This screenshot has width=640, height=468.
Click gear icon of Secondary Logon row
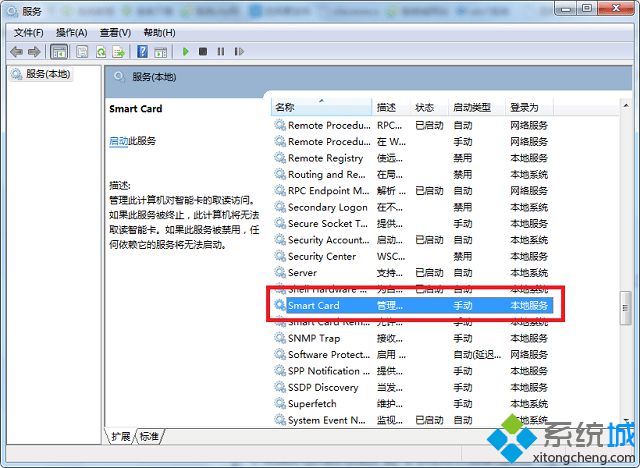pyautogui.click(x=280, y=207)
